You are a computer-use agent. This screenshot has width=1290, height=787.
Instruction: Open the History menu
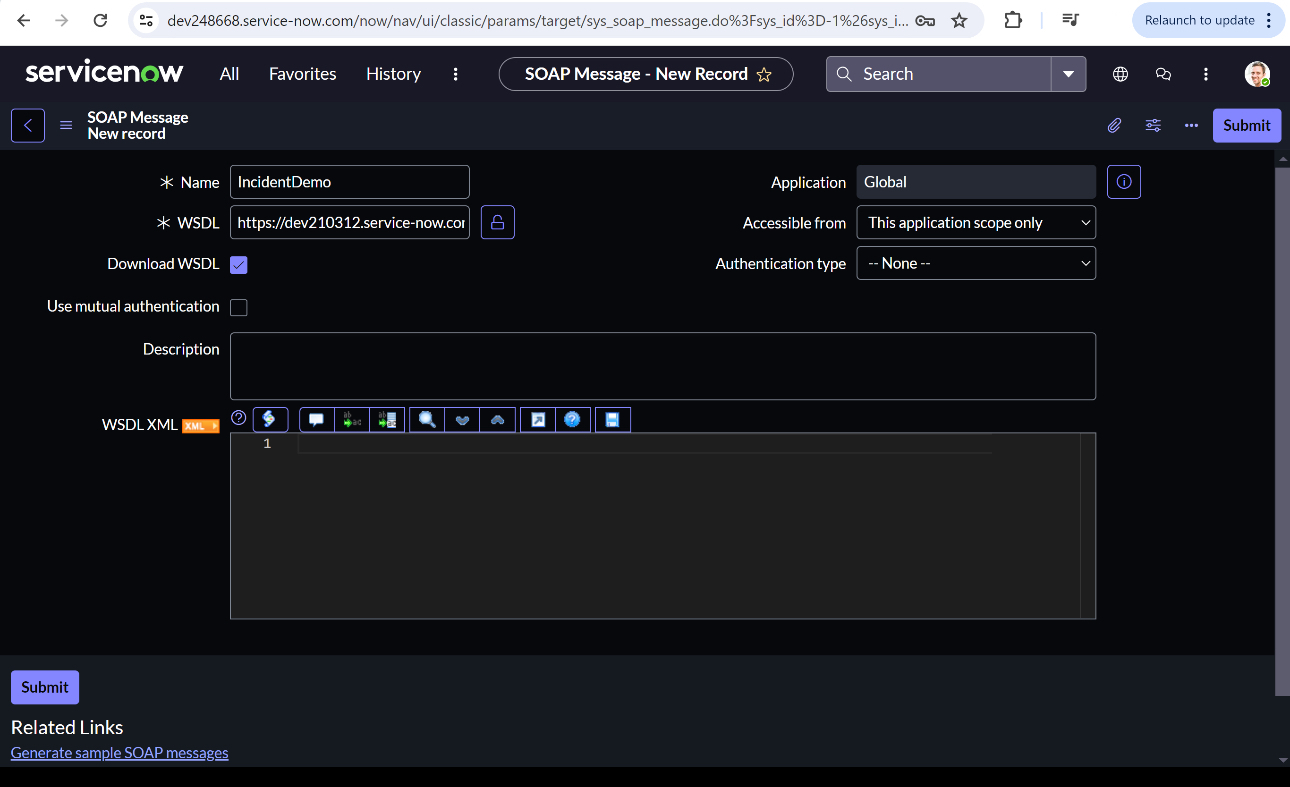pyautogui.click(x=393, y=74)
